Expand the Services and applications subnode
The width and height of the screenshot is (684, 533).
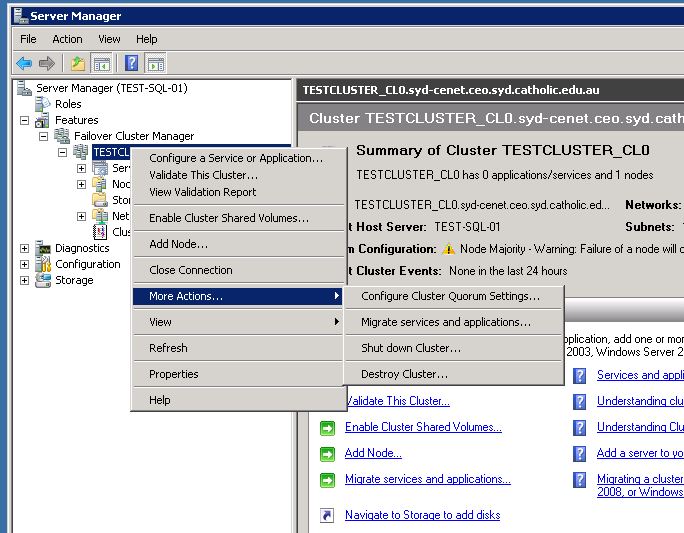81,168
